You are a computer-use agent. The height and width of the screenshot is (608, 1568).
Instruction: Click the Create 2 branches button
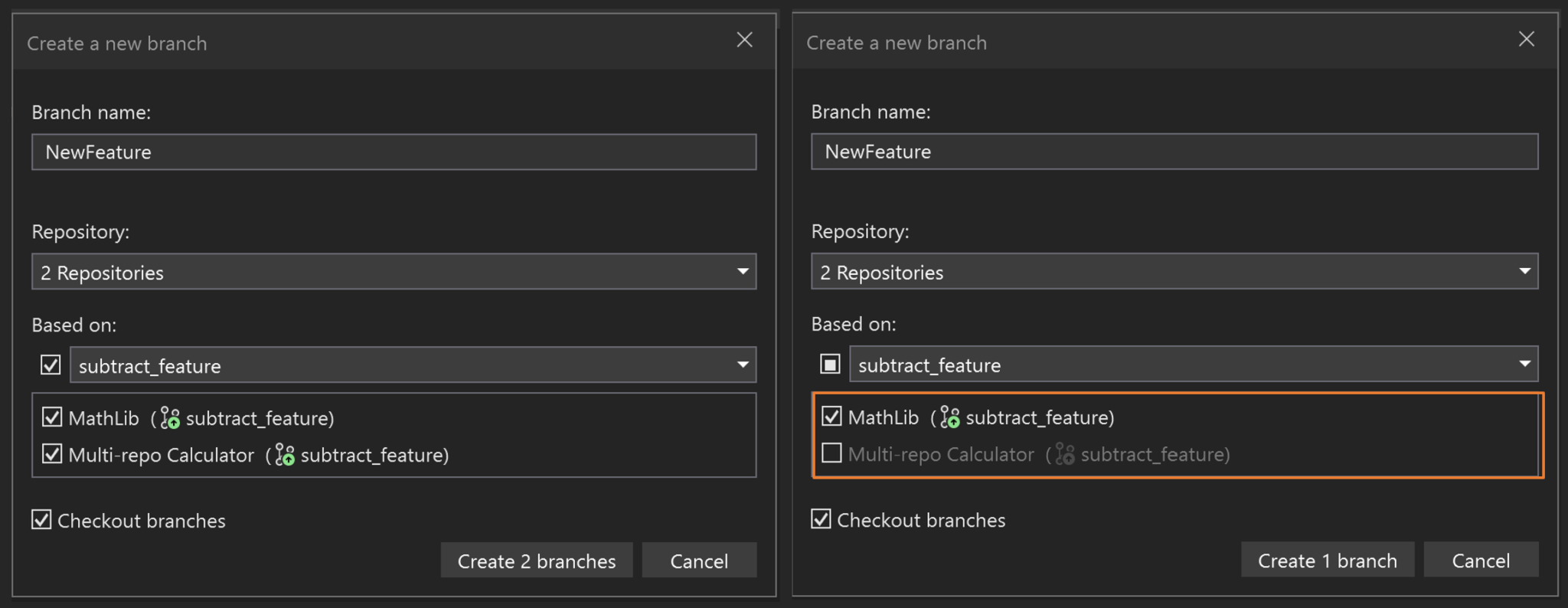pos(536,561)
